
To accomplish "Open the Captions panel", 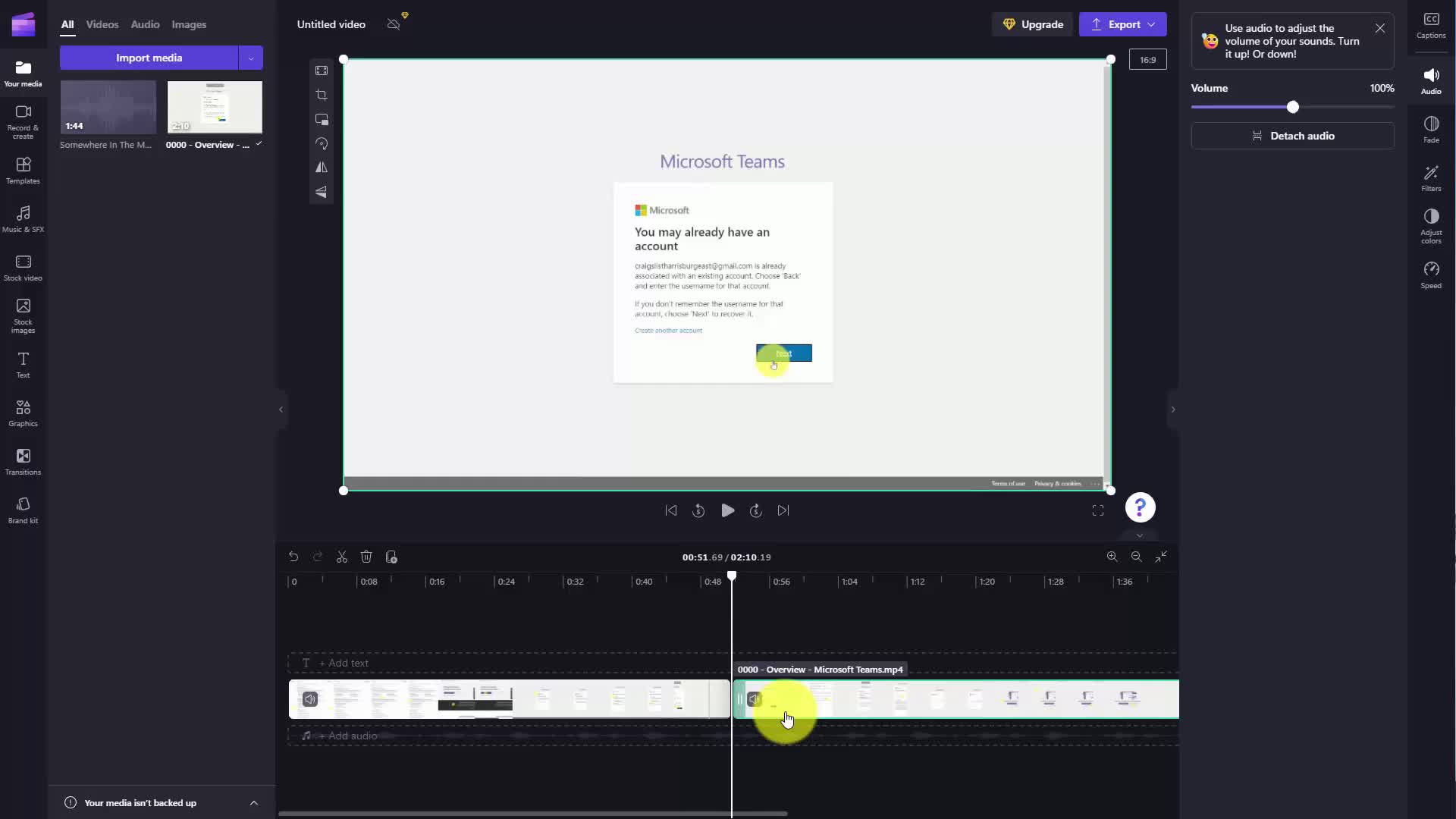I will [x=1431, y=25].
